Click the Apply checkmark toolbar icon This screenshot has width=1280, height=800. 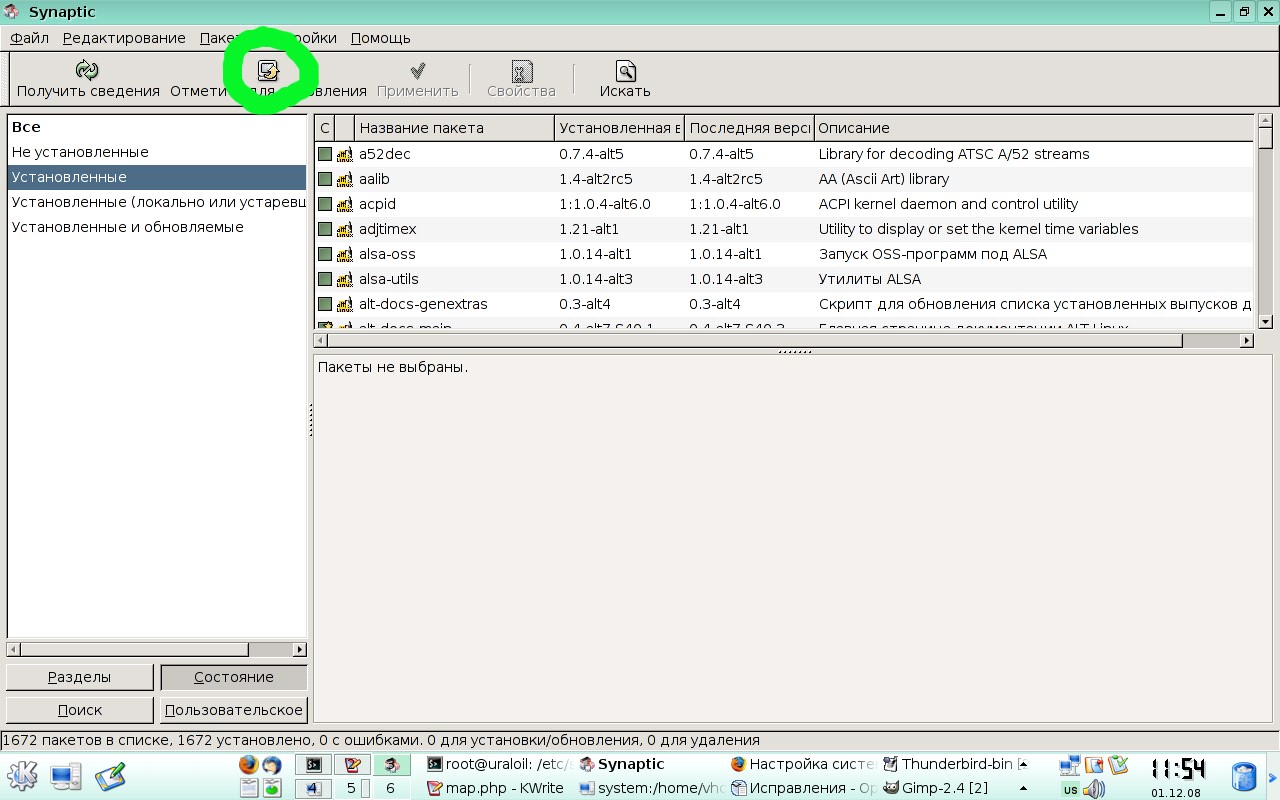(x=418, y=70)
